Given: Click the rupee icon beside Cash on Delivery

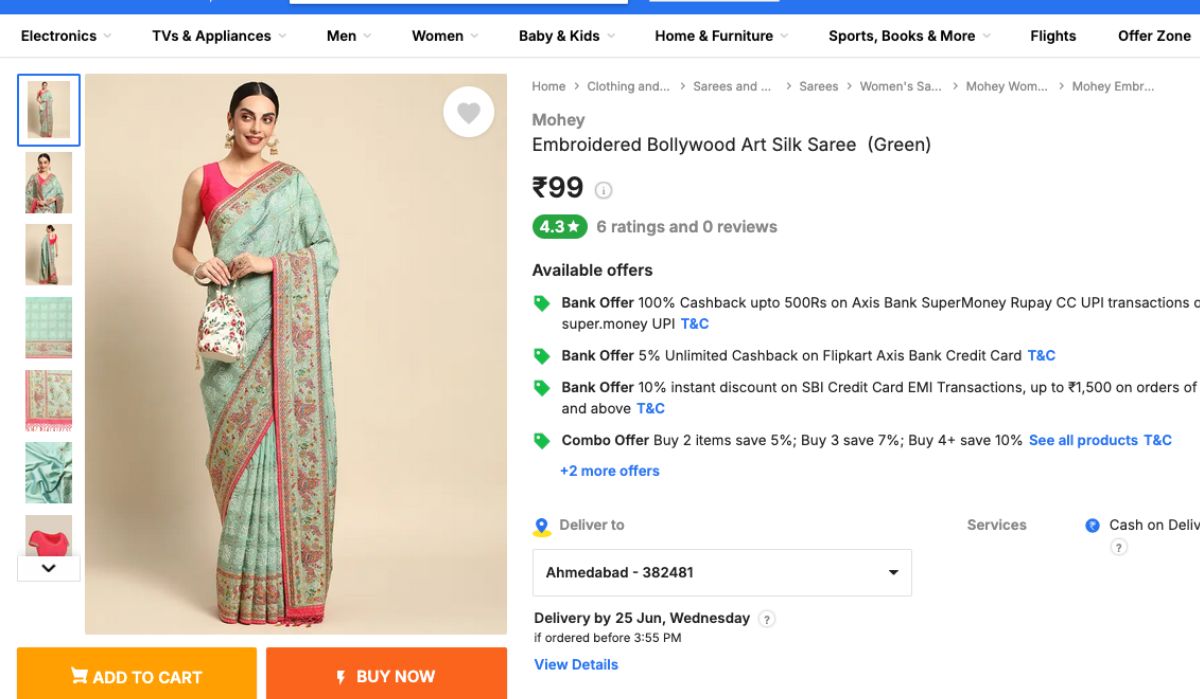Looking at the screenshot, I should [1093, 525].
